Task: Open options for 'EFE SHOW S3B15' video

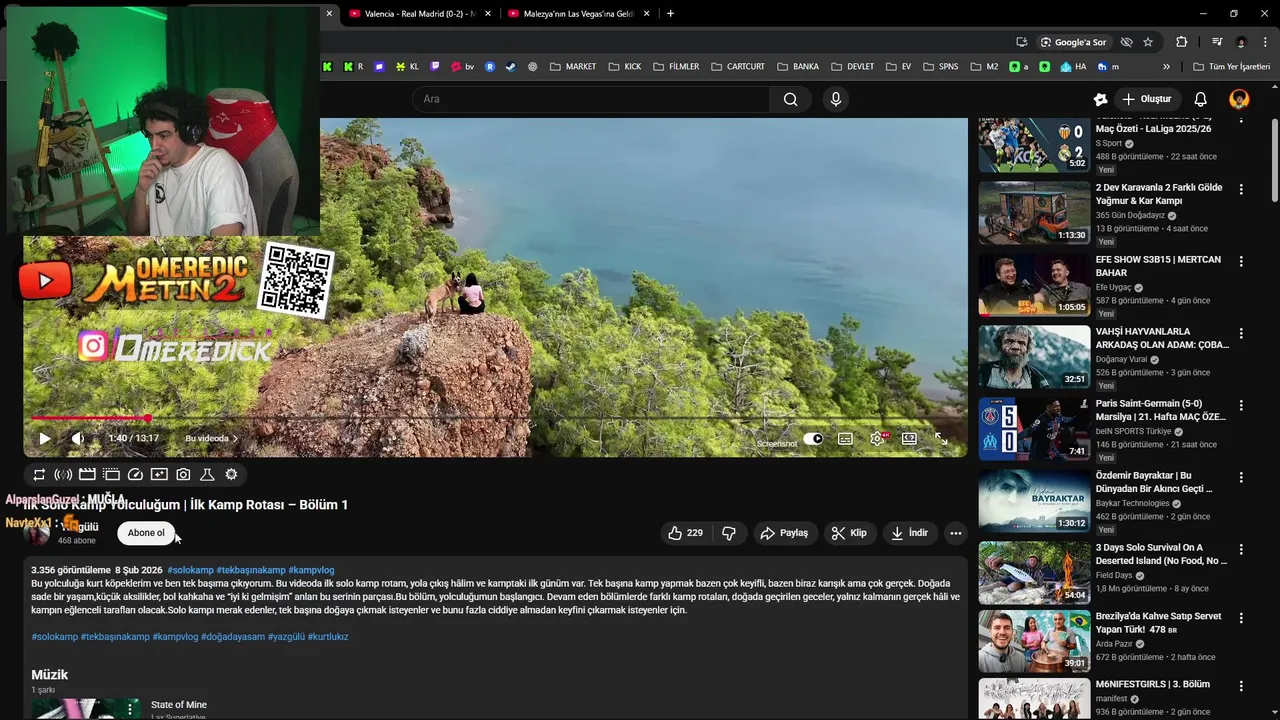Action: [x=1241, y=261]
